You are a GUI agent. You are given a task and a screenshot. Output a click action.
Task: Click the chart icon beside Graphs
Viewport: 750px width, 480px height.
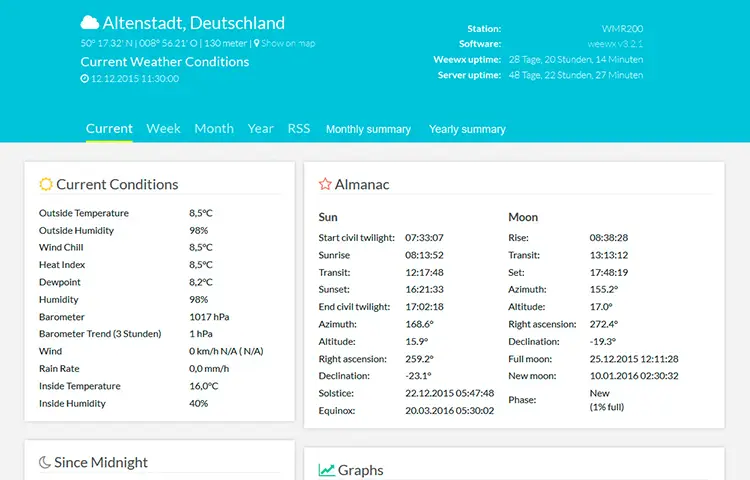[326, 470]
